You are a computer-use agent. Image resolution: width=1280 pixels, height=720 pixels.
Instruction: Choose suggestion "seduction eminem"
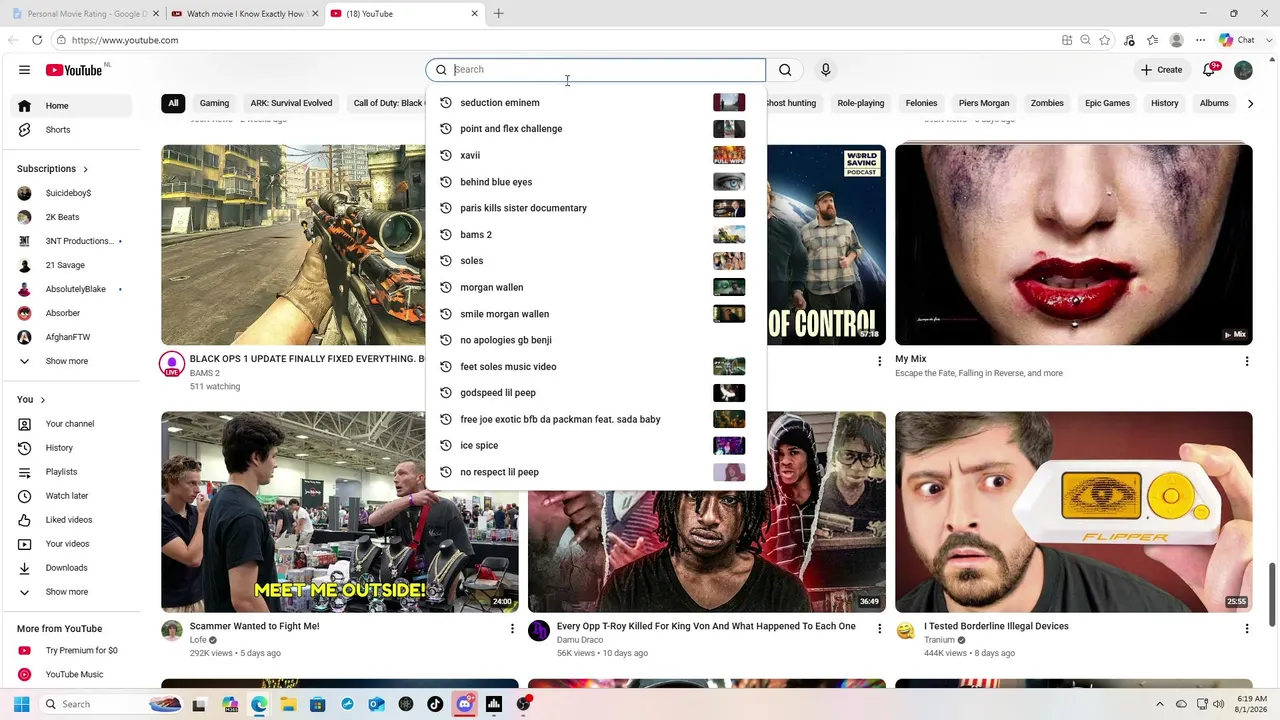pos(596,103)
